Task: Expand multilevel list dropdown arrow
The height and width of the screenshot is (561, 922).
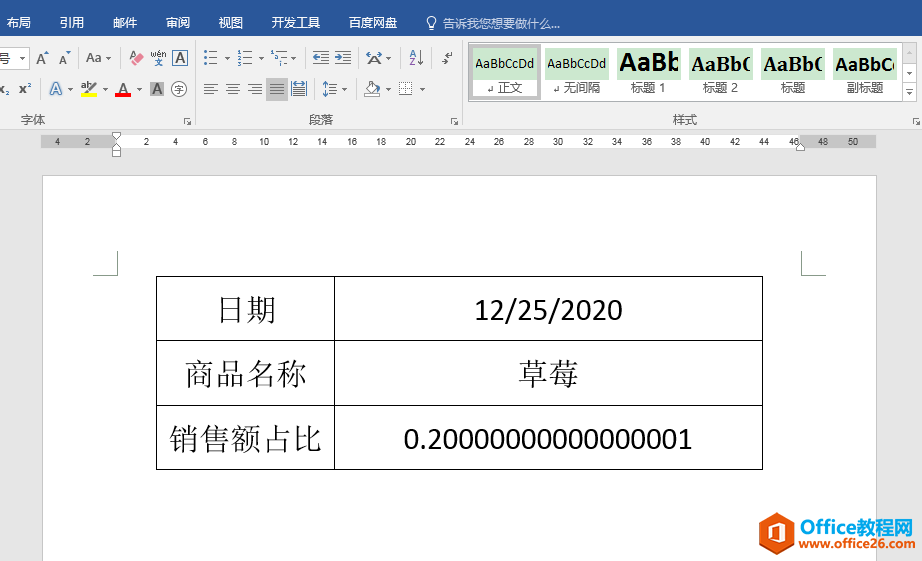Action: tap(293, 58)
